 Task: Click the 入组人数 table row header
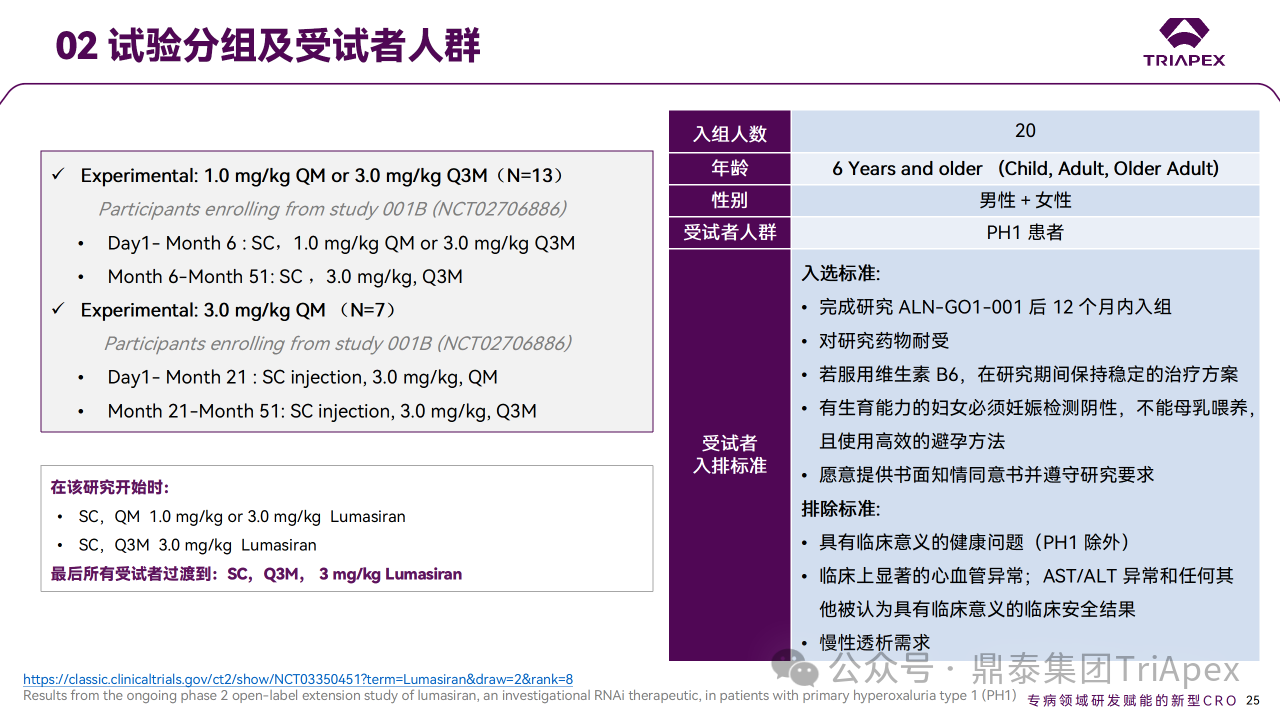click(x=729, y=133)
